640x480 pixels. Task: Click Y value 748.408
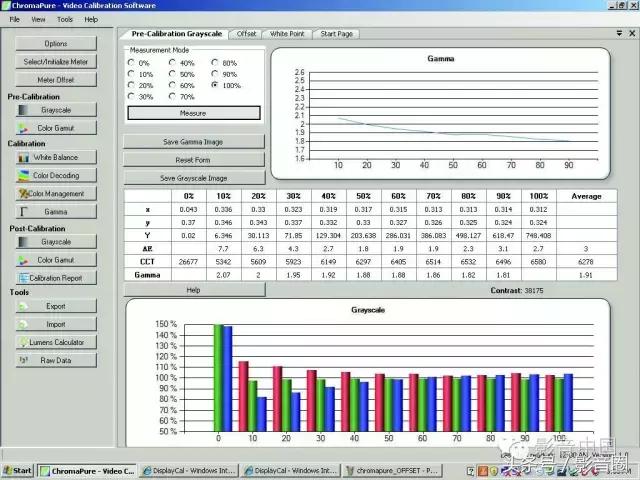(538, 236)
